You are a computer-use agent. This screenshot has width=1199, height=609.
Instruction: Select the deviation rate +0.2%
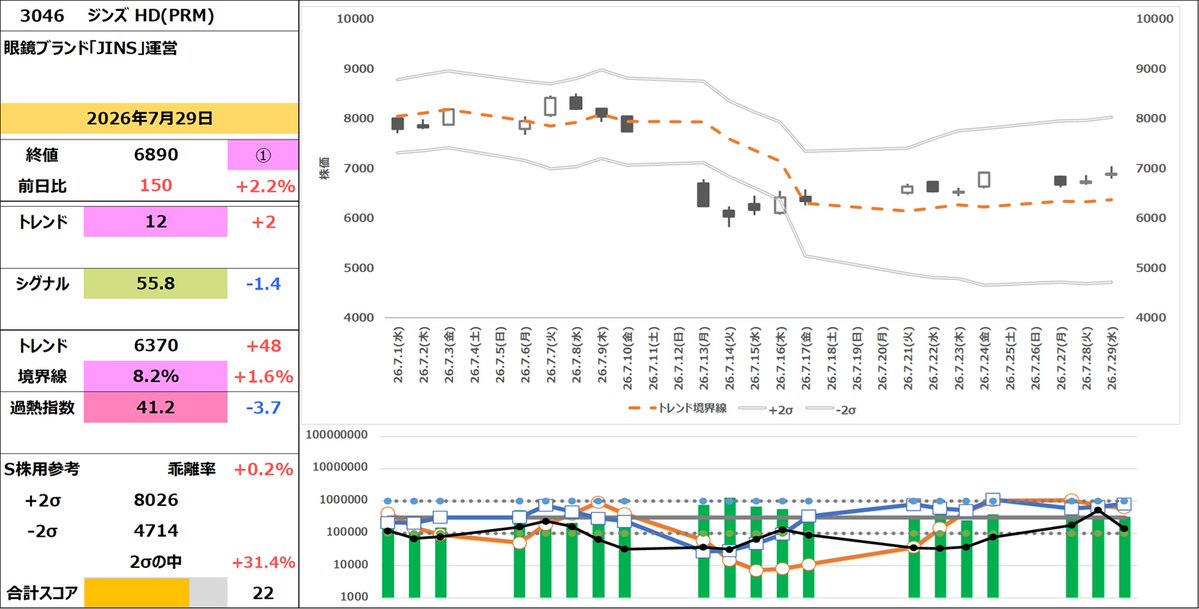(265, 469)
